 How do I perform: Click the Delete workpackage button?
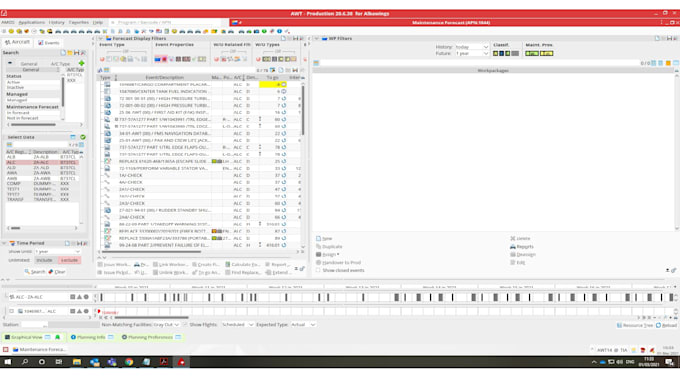point(520,239)
